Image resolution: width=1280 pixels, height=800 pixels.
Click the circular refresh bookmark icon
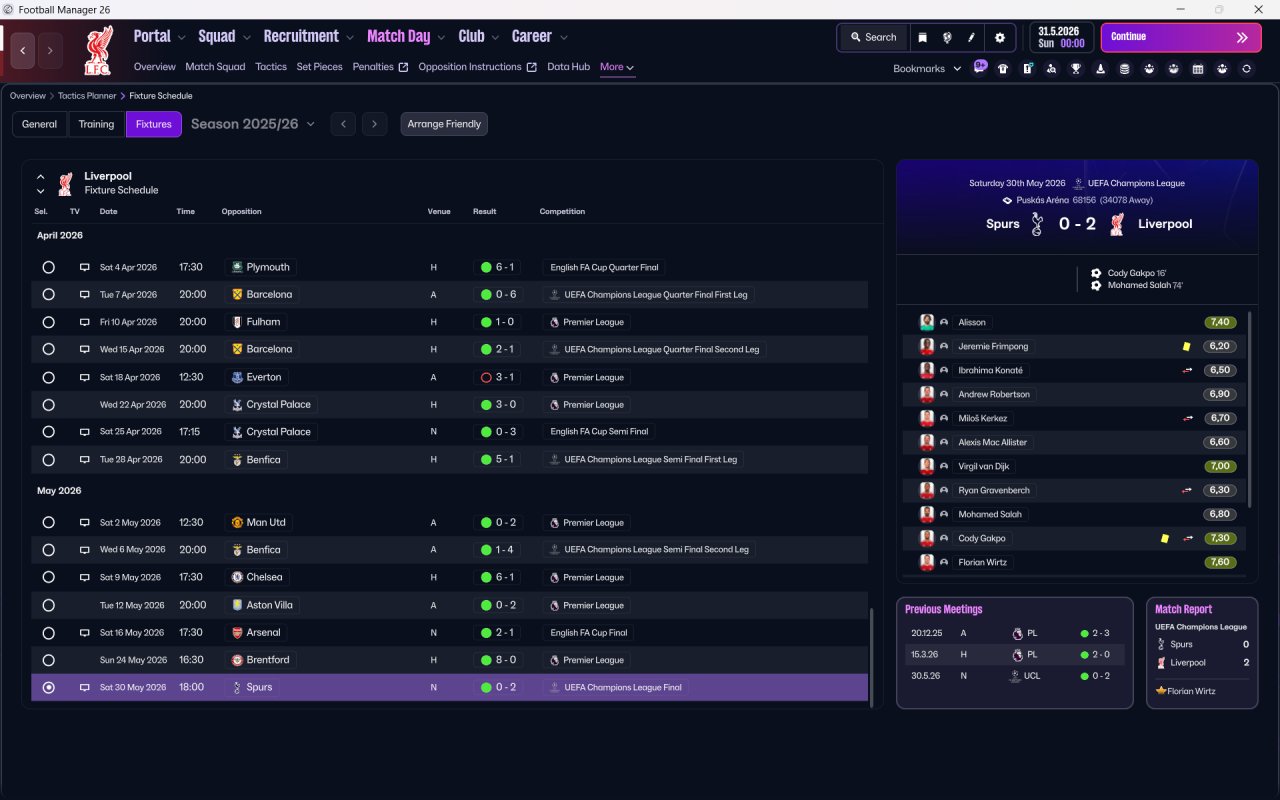point(1246,69)
